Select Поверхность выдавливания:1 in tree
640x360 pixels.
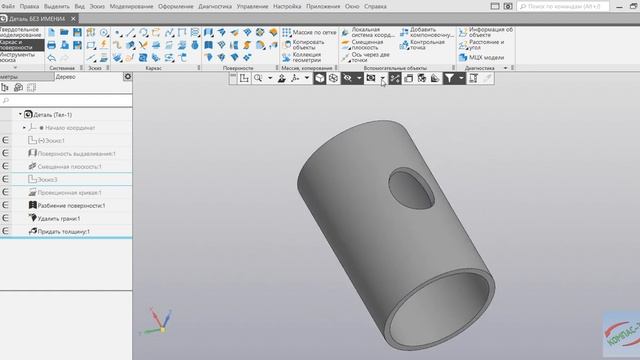(x=72, y=154)
